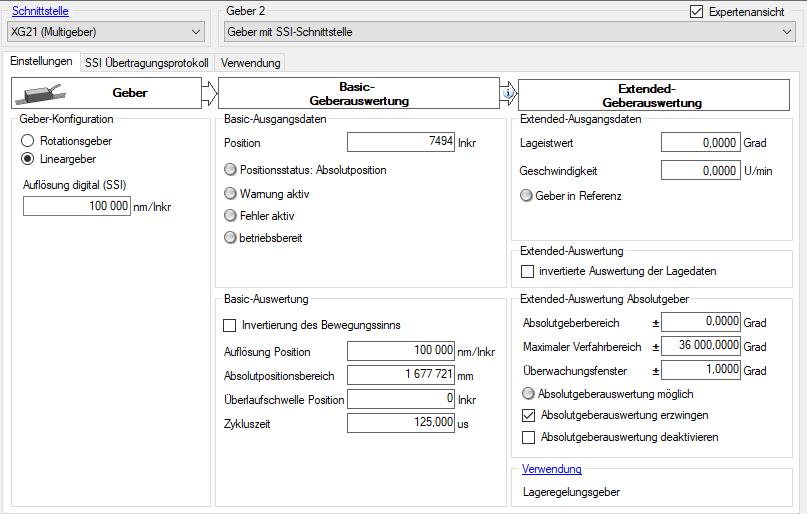Image resolution: width=807 pixels, height=514 pixels.
Task: Click the Zykluszeit input field
Action: coord(400,423)
